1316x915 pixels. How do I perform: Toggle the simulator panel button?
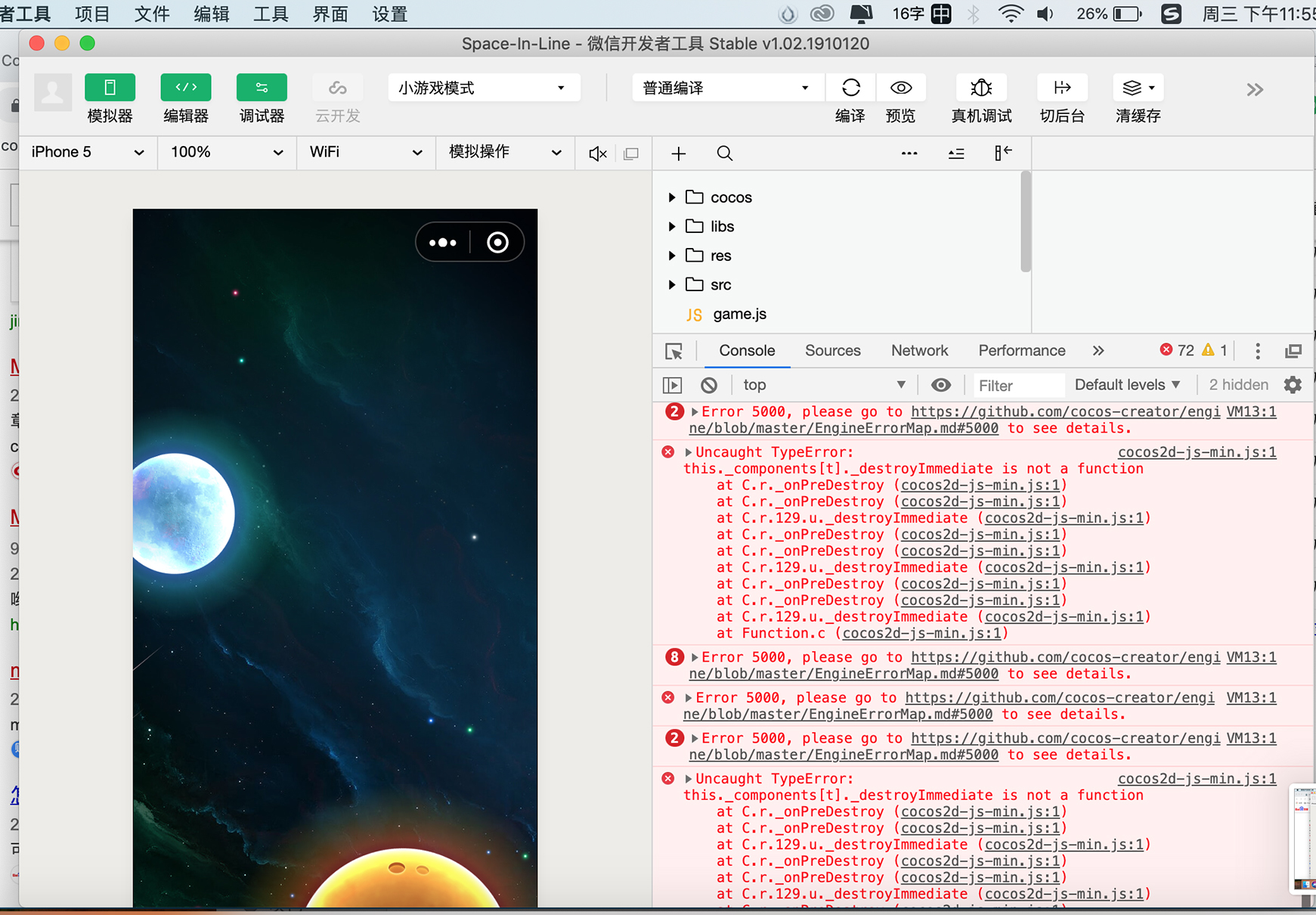[x=110, y=88]
